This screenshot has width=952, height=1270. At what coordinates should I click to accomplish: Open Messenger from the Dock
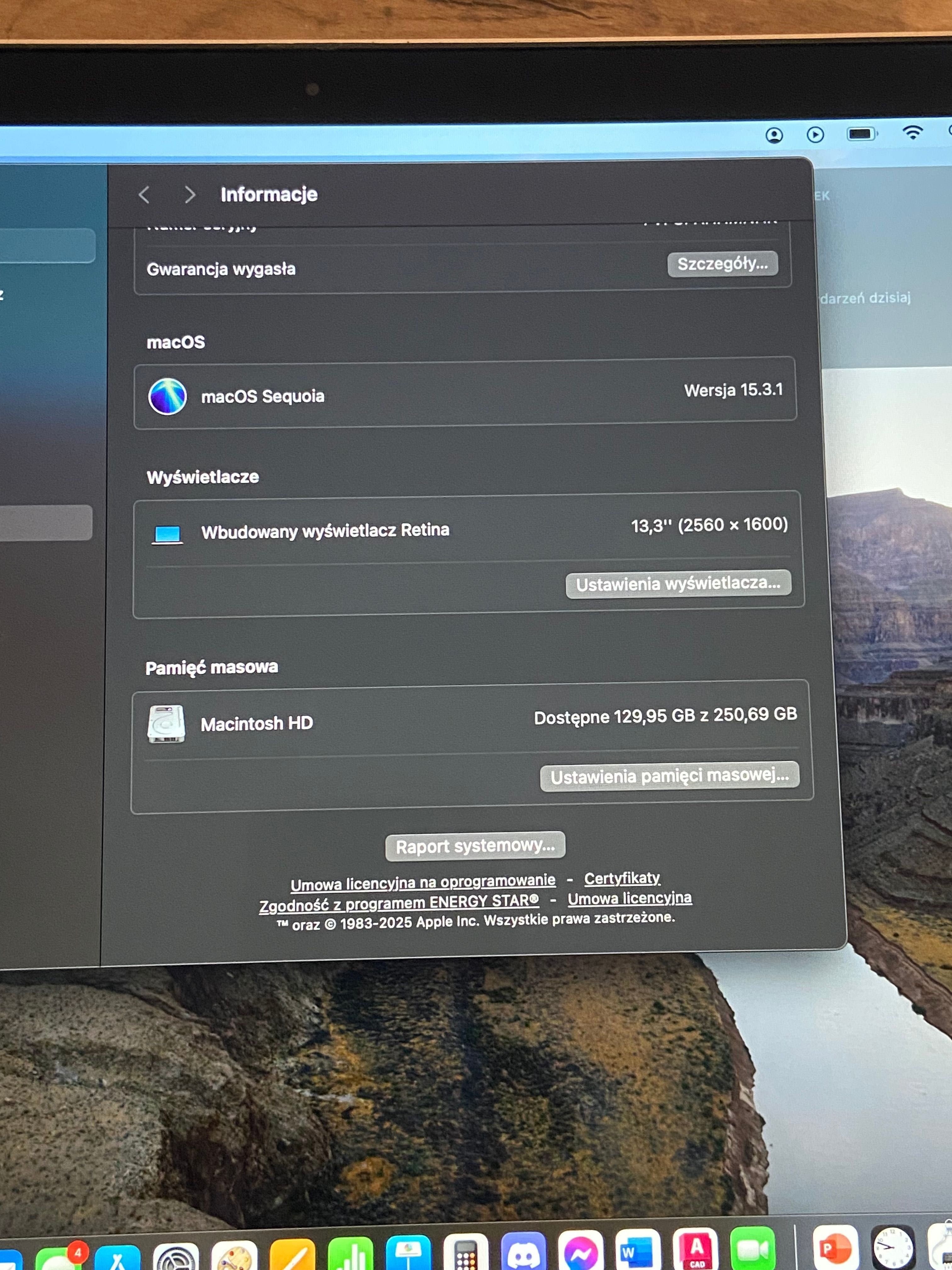pos(581,1249)
